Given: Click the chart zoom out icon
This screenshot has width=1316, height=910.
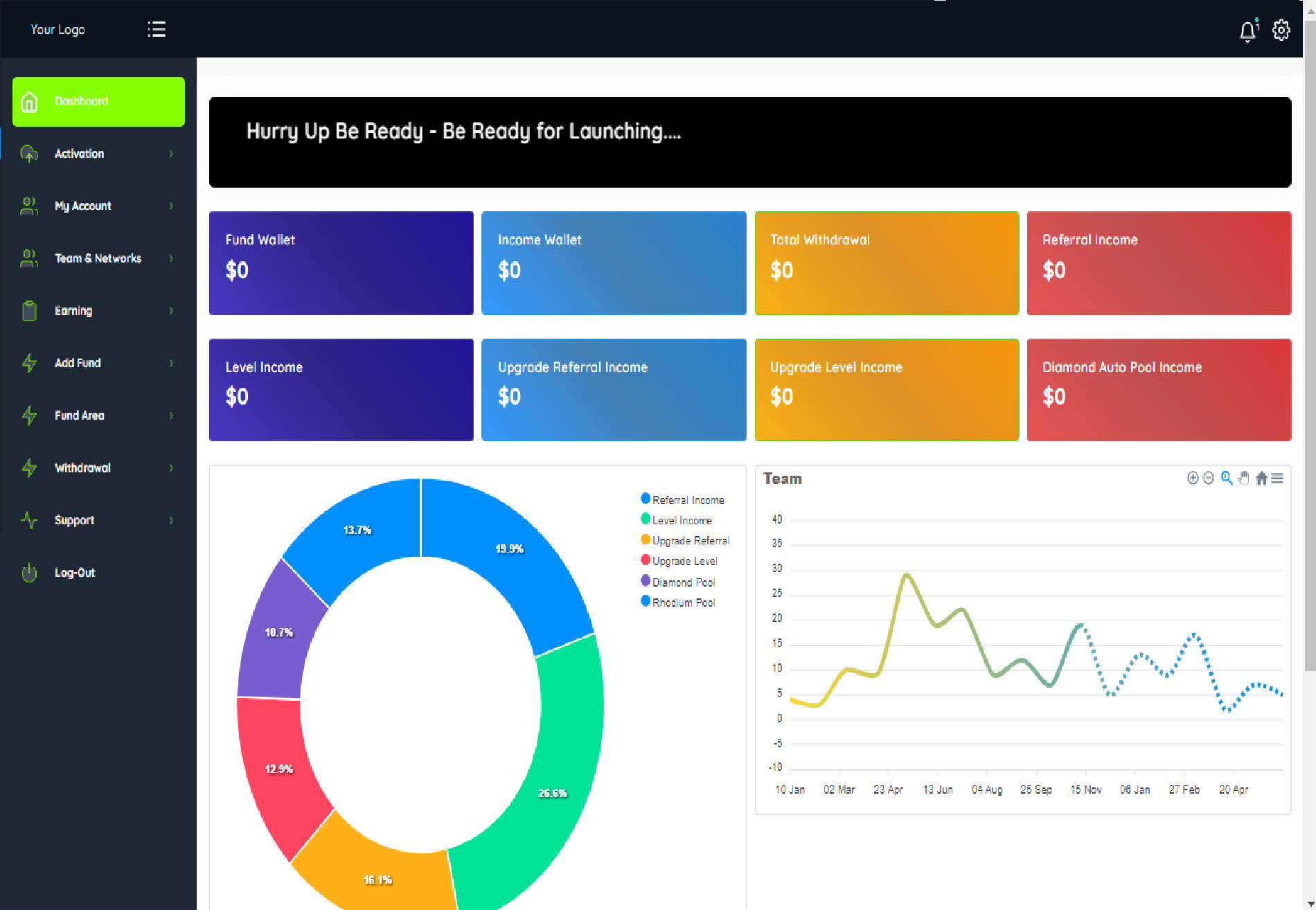Looking at the screenshot, I should tap(1209, 478).
